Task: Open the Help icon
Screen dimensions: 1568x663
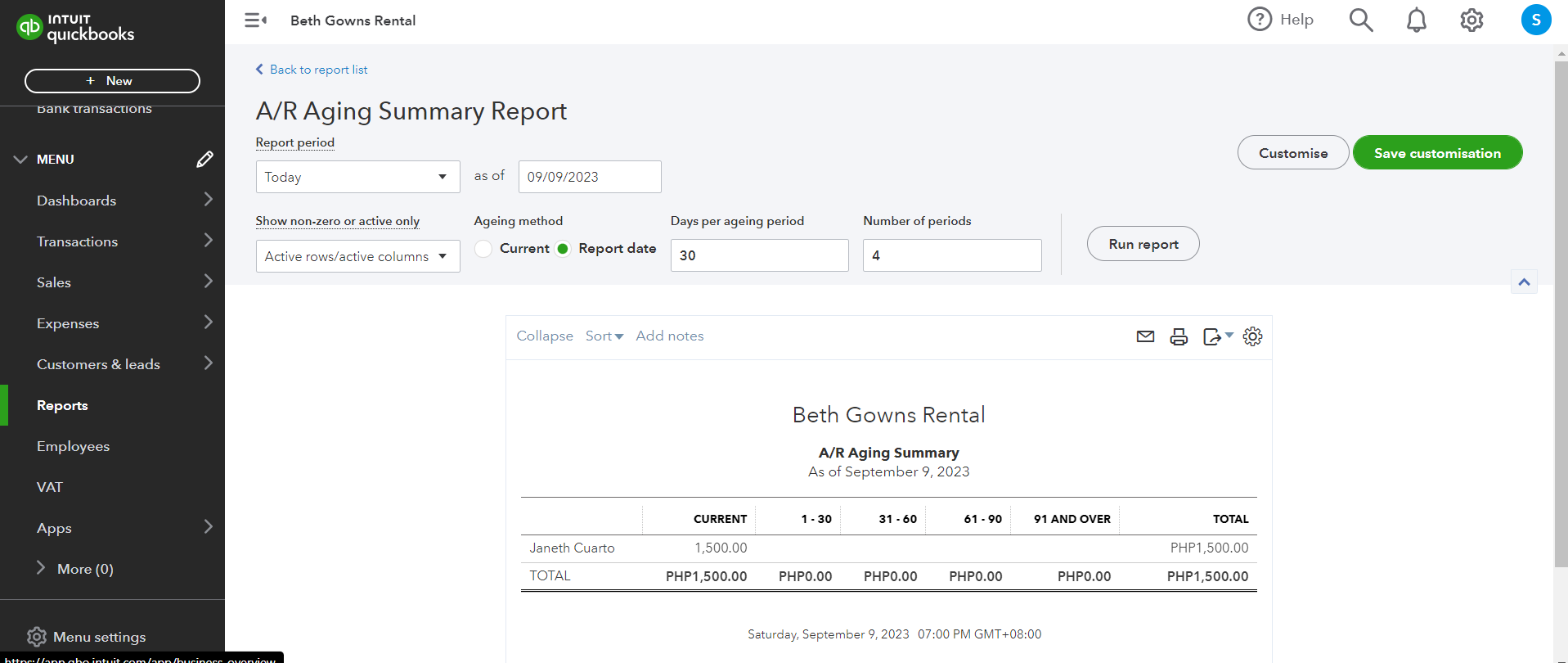Action: point(1260,19)
